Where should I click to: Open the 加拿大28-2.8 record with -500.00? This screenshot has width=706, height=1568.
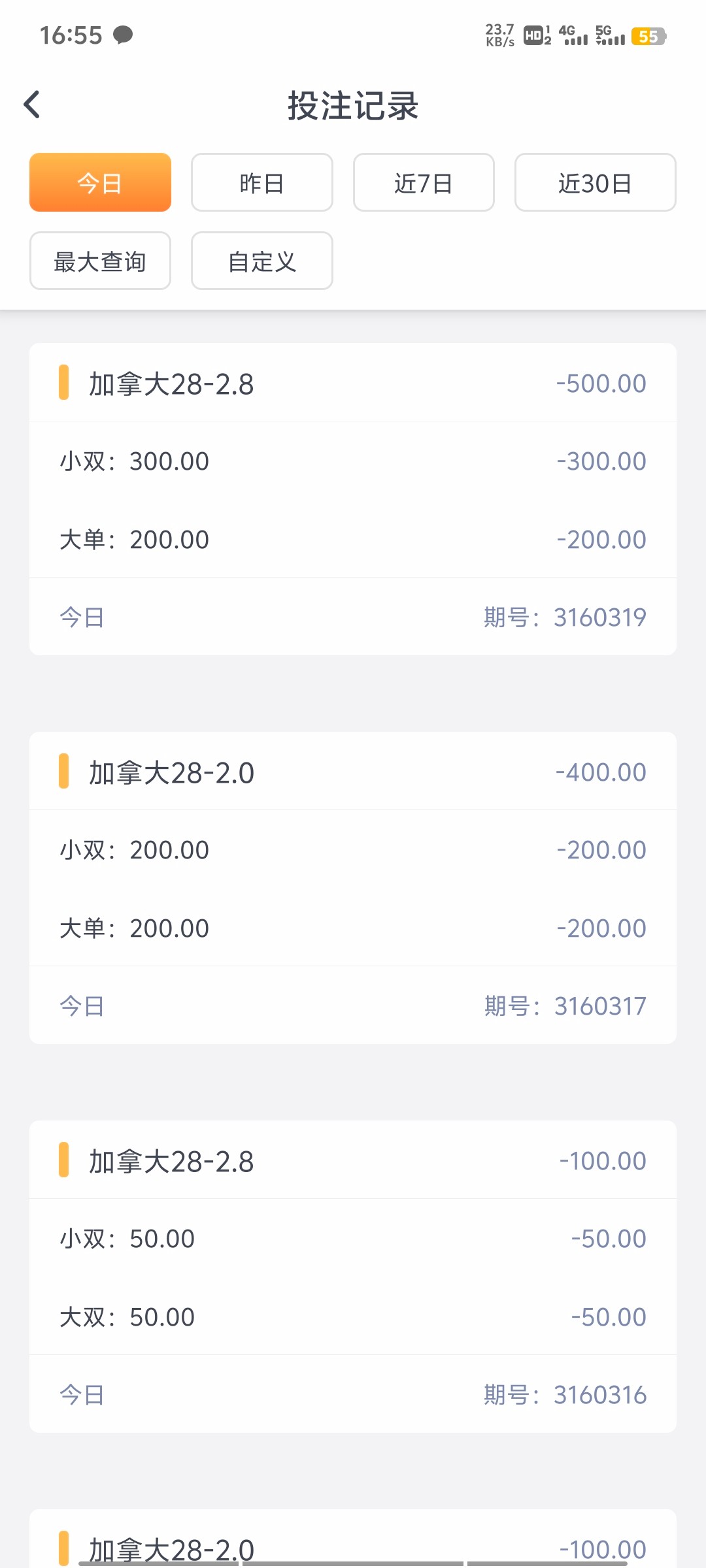click(353, 384)
